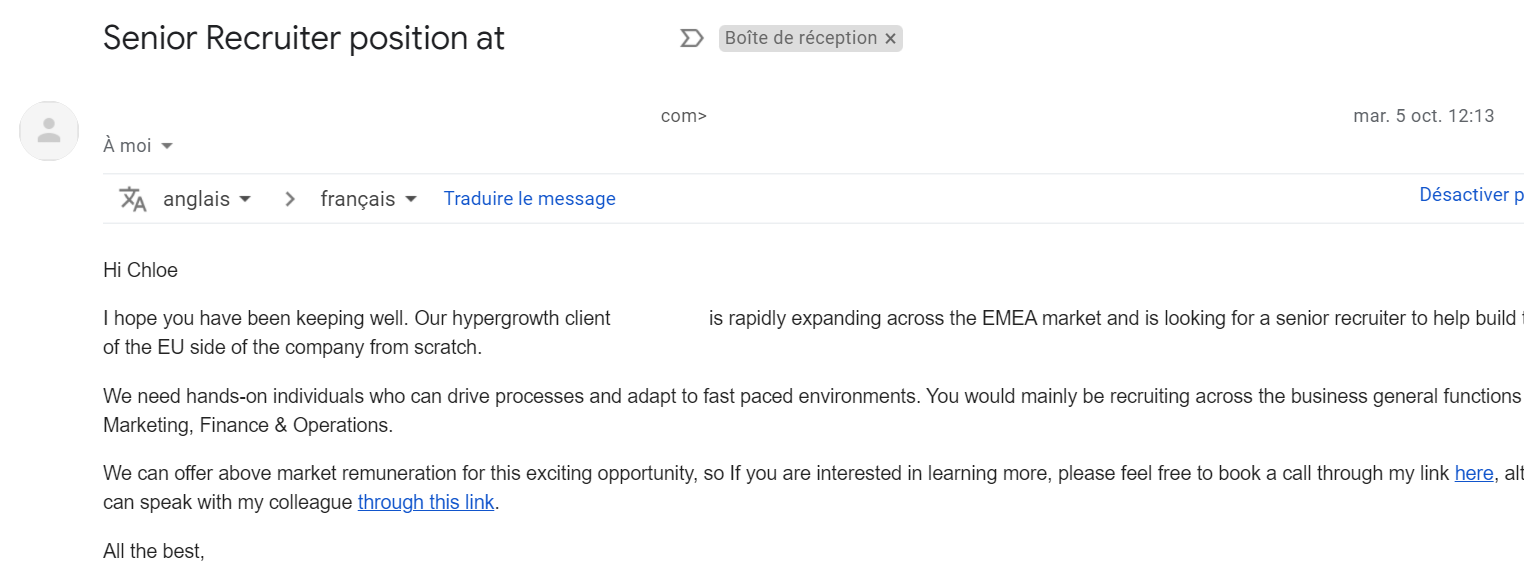Viewport: 1524px width, 577px height.
Task: Open the "here" booking link
Action: pyautogui.click(x=1473, y=473)
